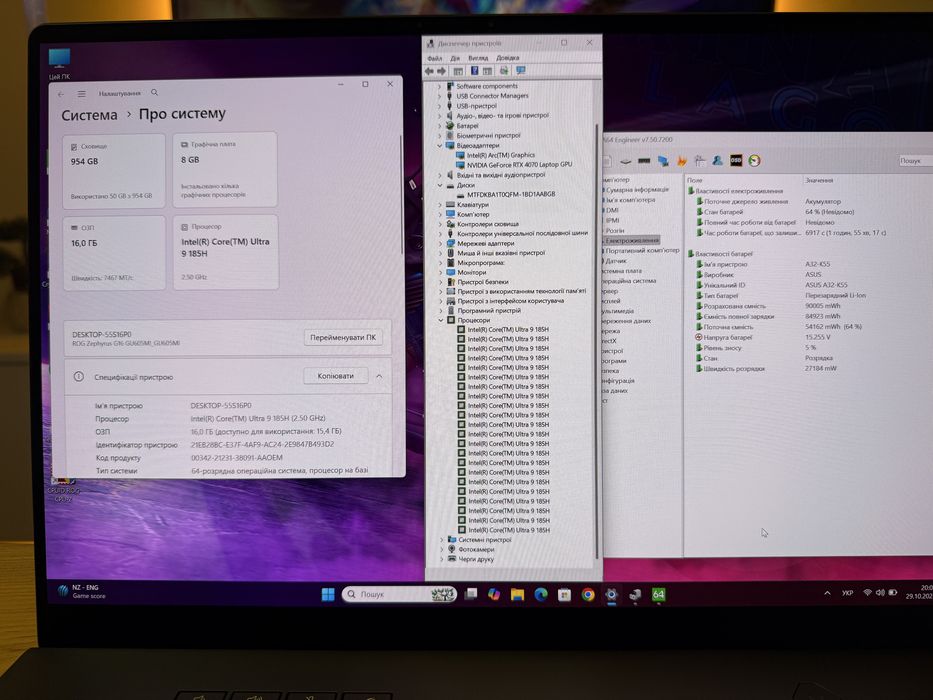Collapse the Диски node in Device Manager

tap(440, 185)
